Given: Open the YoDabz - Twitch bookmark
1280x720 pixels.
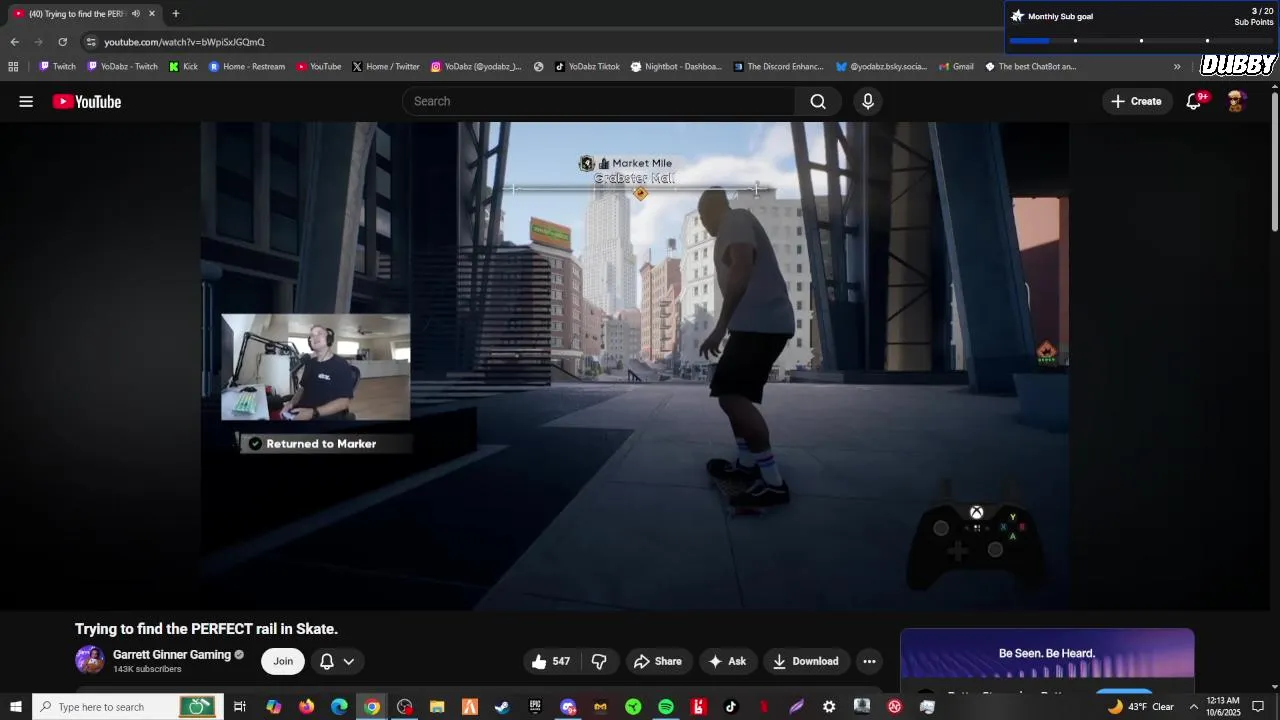Looking at the screenshot, I should point(122,67).
